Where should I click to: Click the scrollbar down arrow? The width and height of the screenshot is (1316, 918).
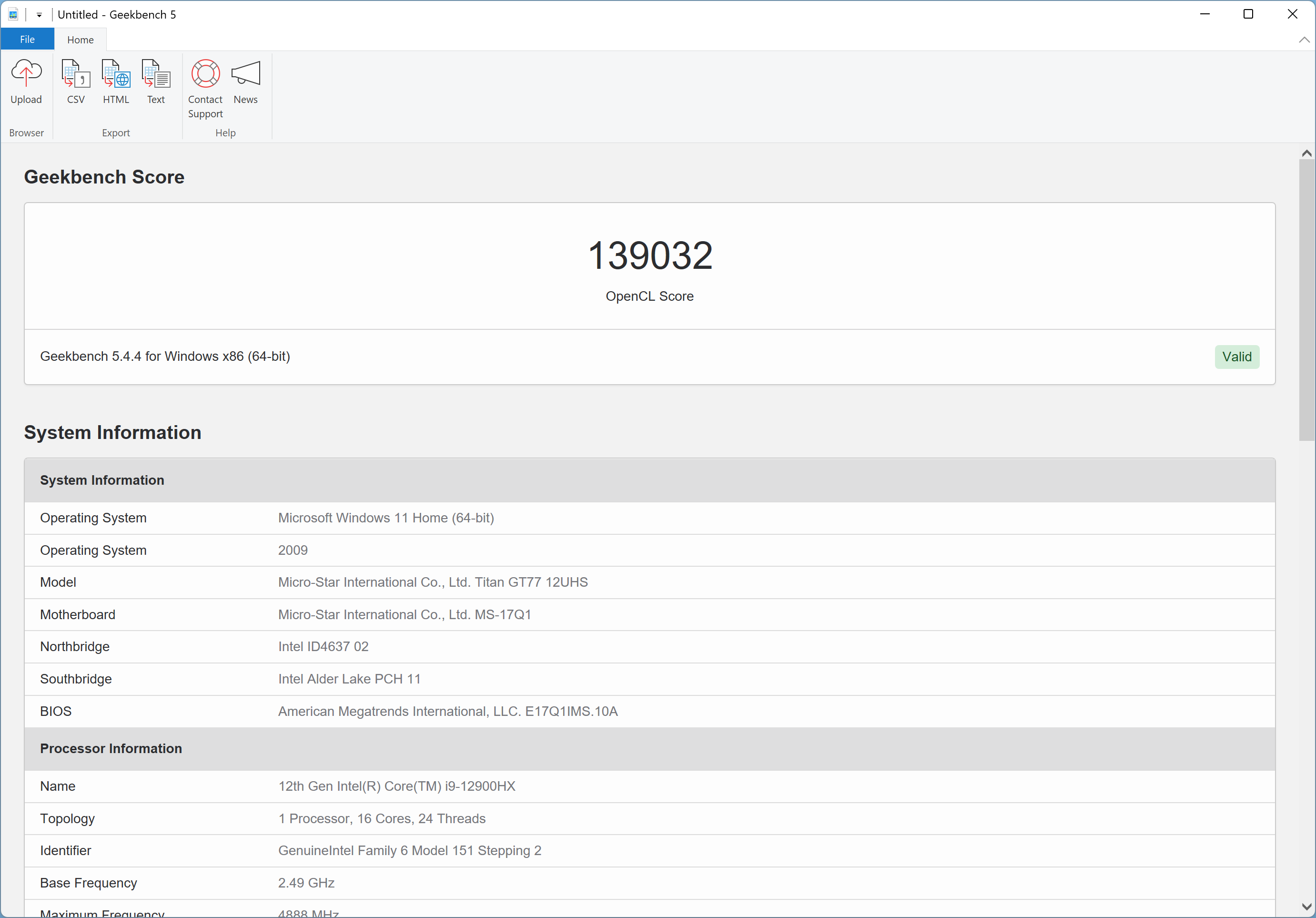click(1306, 907)
